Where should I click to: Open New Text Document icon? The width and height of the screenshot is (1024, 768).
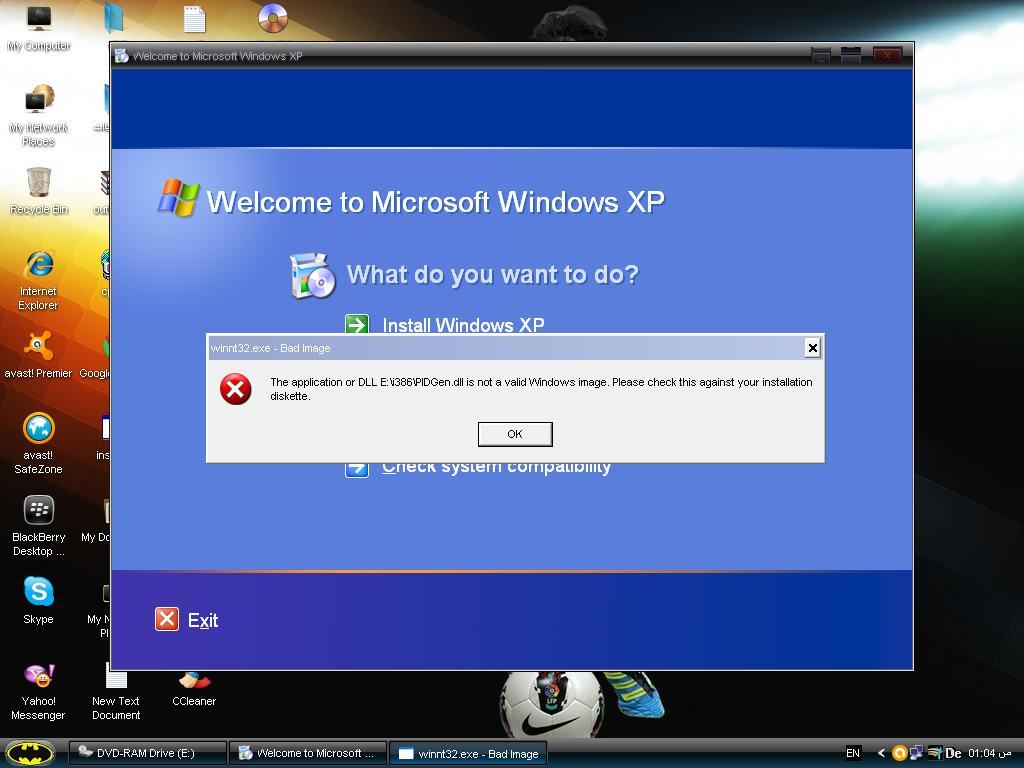coord(116,691)
